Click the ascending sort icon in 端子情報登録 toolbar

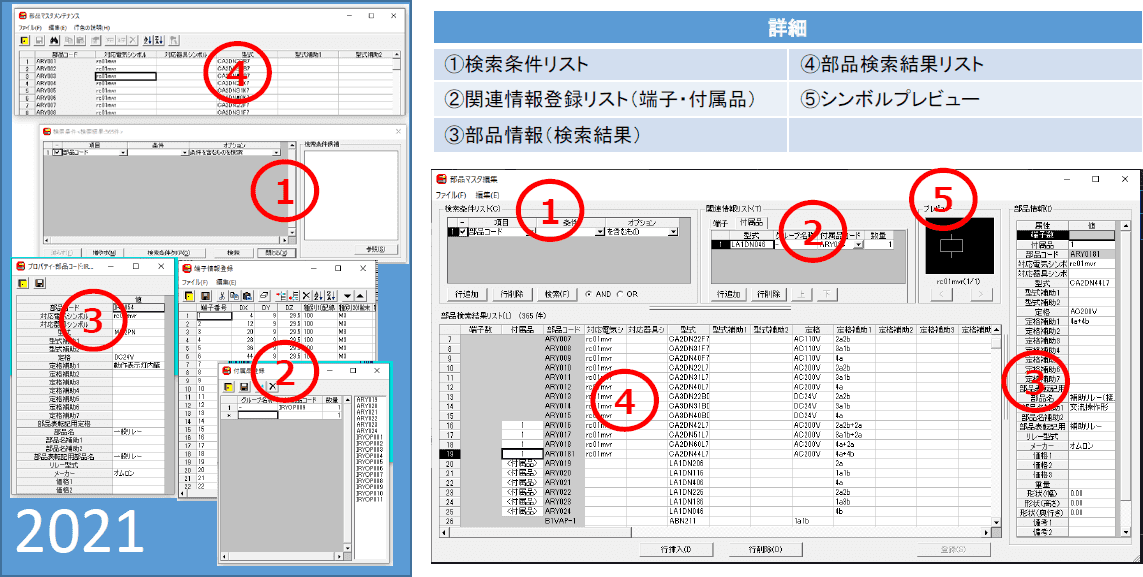[319, 296]
